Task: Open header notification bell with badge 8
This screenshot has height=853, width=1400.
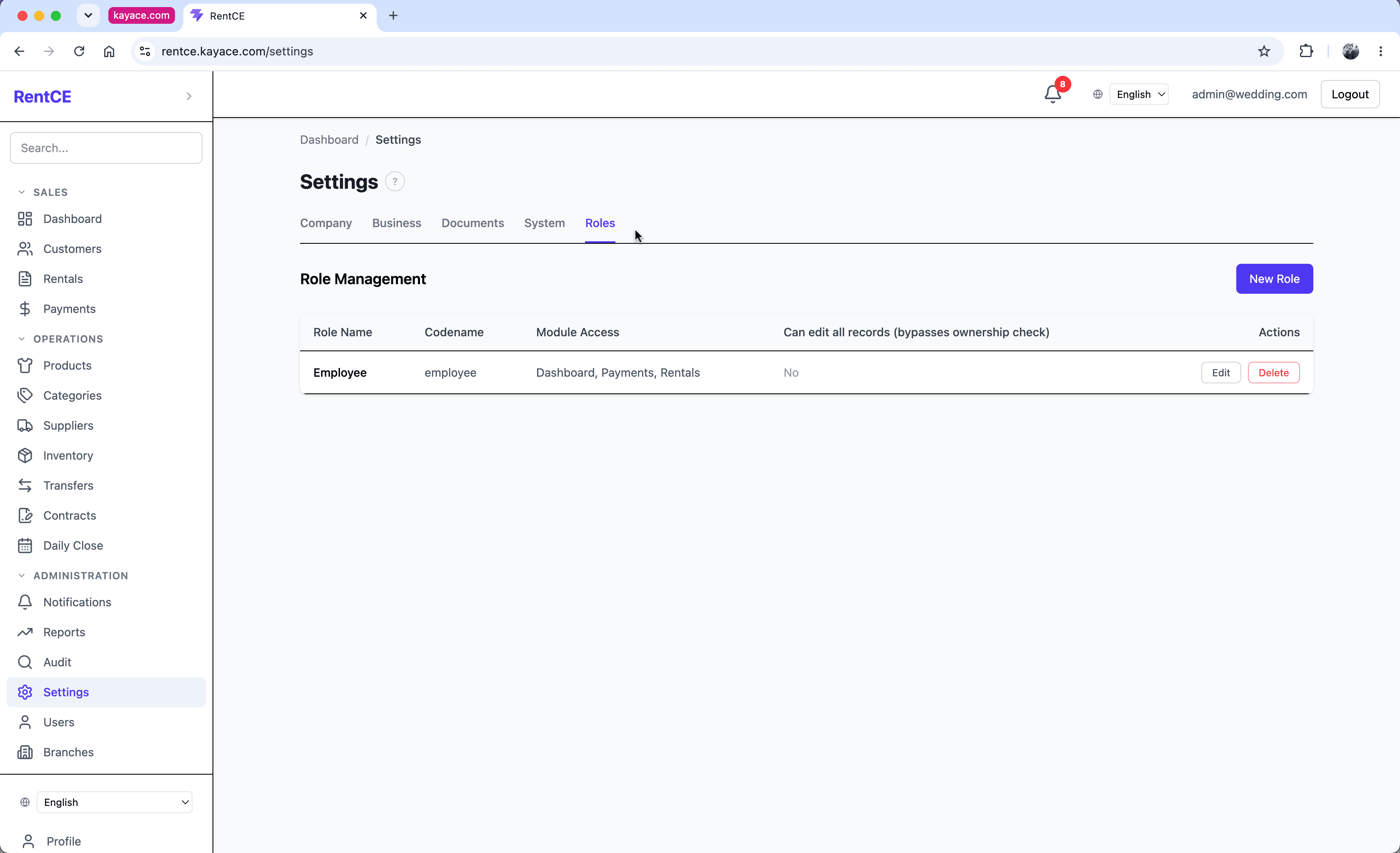Action: pyautogui.click(x=1053, y=94)
